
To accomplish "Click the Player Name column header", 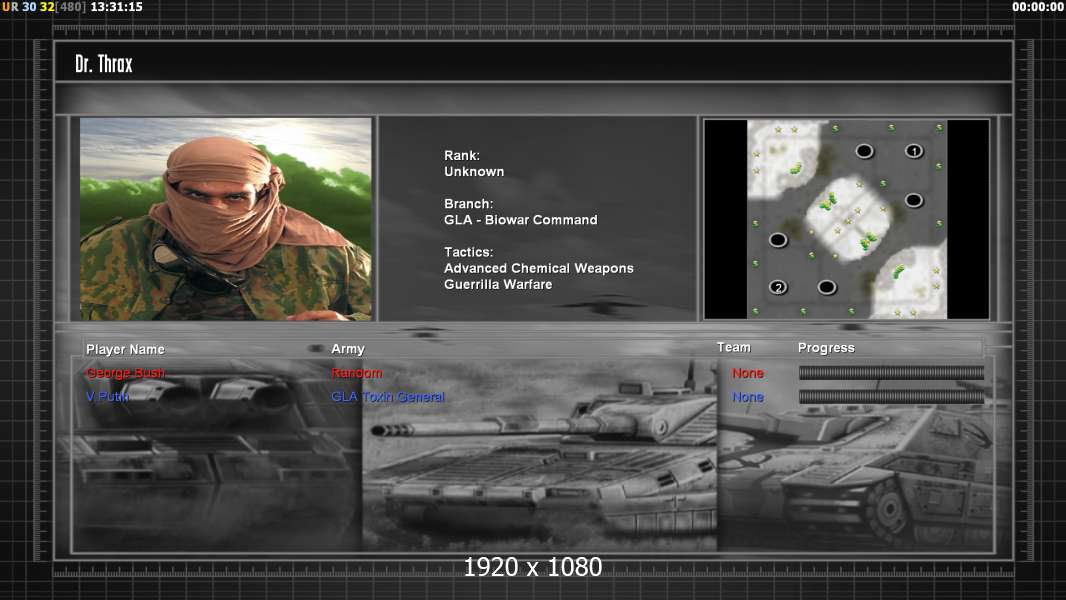I will point(125,349).
